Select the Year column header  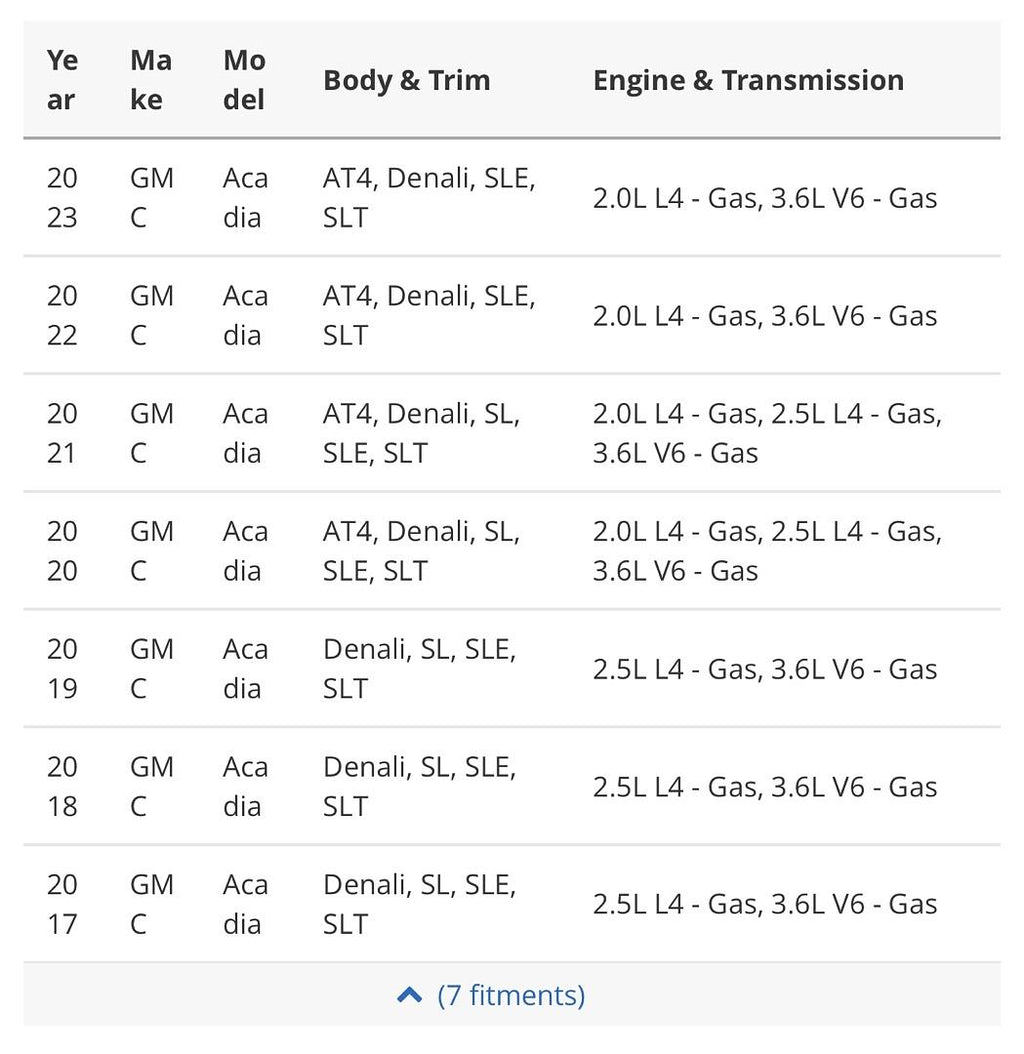(63, 80)
